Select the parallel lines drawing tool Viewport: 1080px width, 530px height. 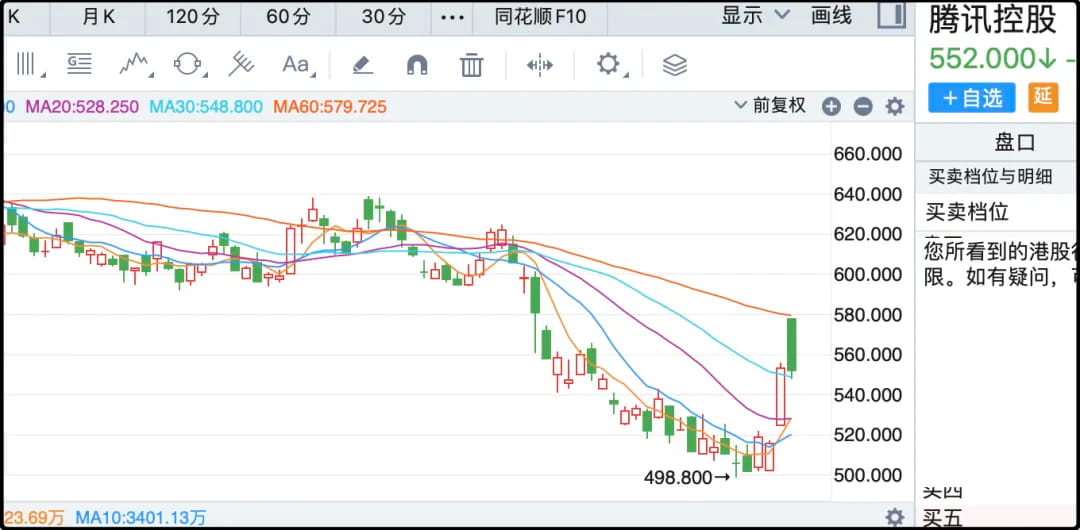27,65
